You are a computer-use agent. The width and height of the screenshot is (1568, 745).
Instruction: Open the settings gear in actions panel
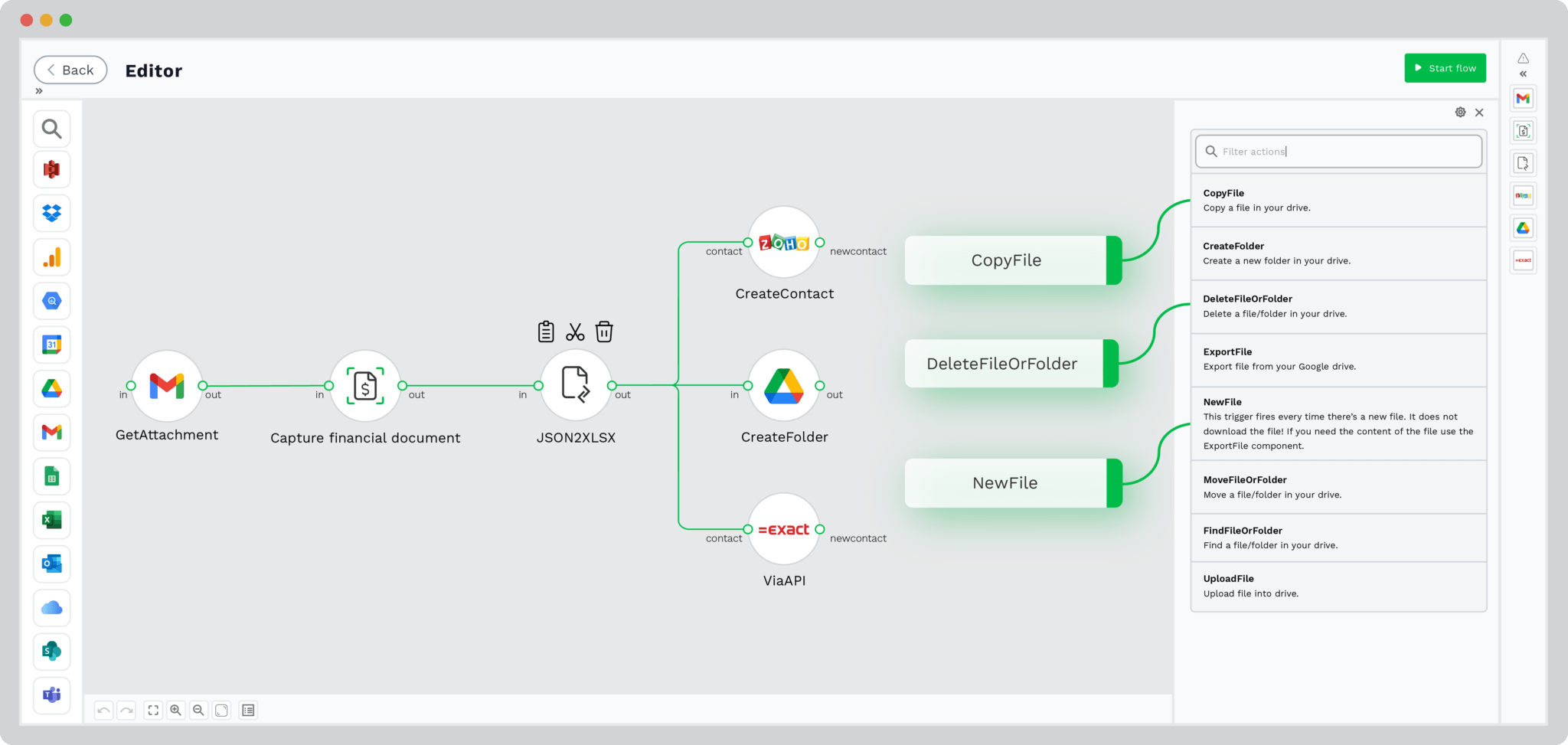click(1460, 113)
